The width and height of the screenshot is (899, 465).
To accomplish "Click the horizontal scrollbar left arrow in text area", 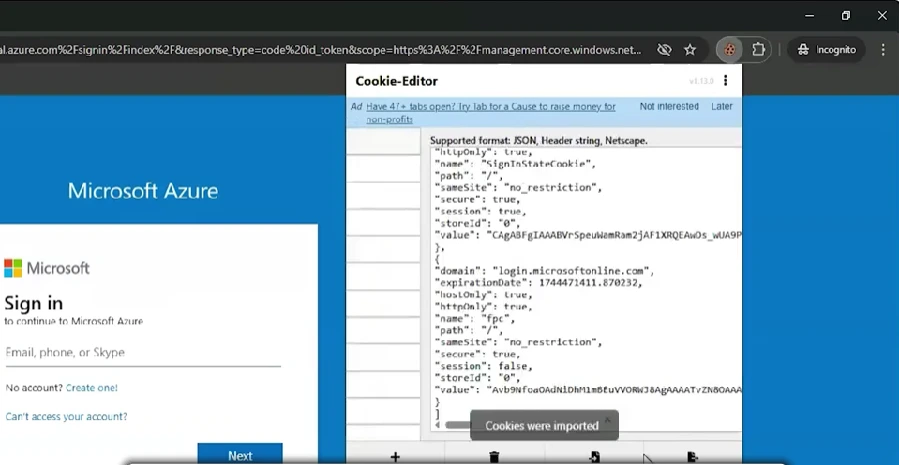I will pos(437,425).
